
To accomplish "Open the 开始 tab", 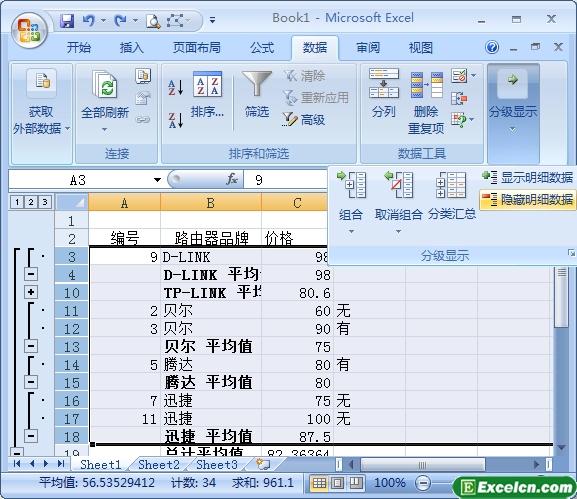I will 79,48.
